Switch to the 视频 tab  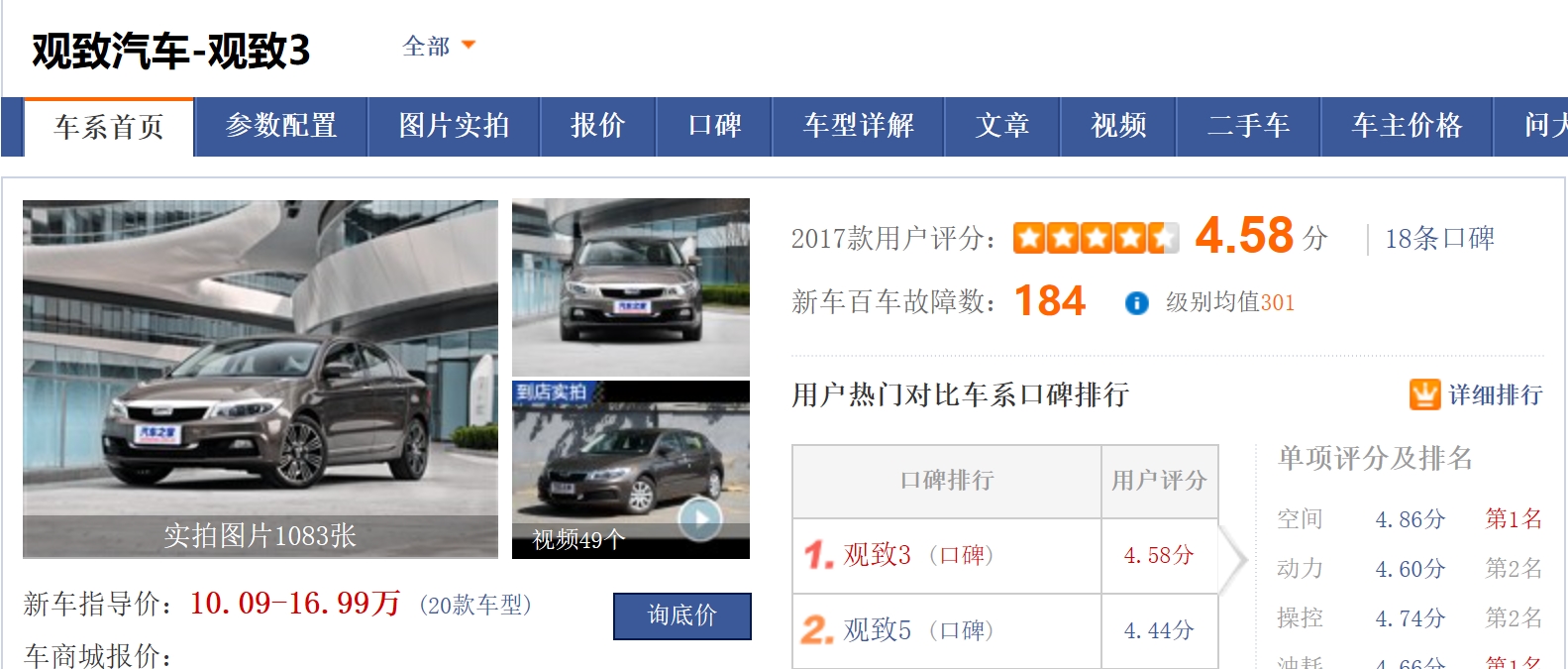coord(1118,126)
